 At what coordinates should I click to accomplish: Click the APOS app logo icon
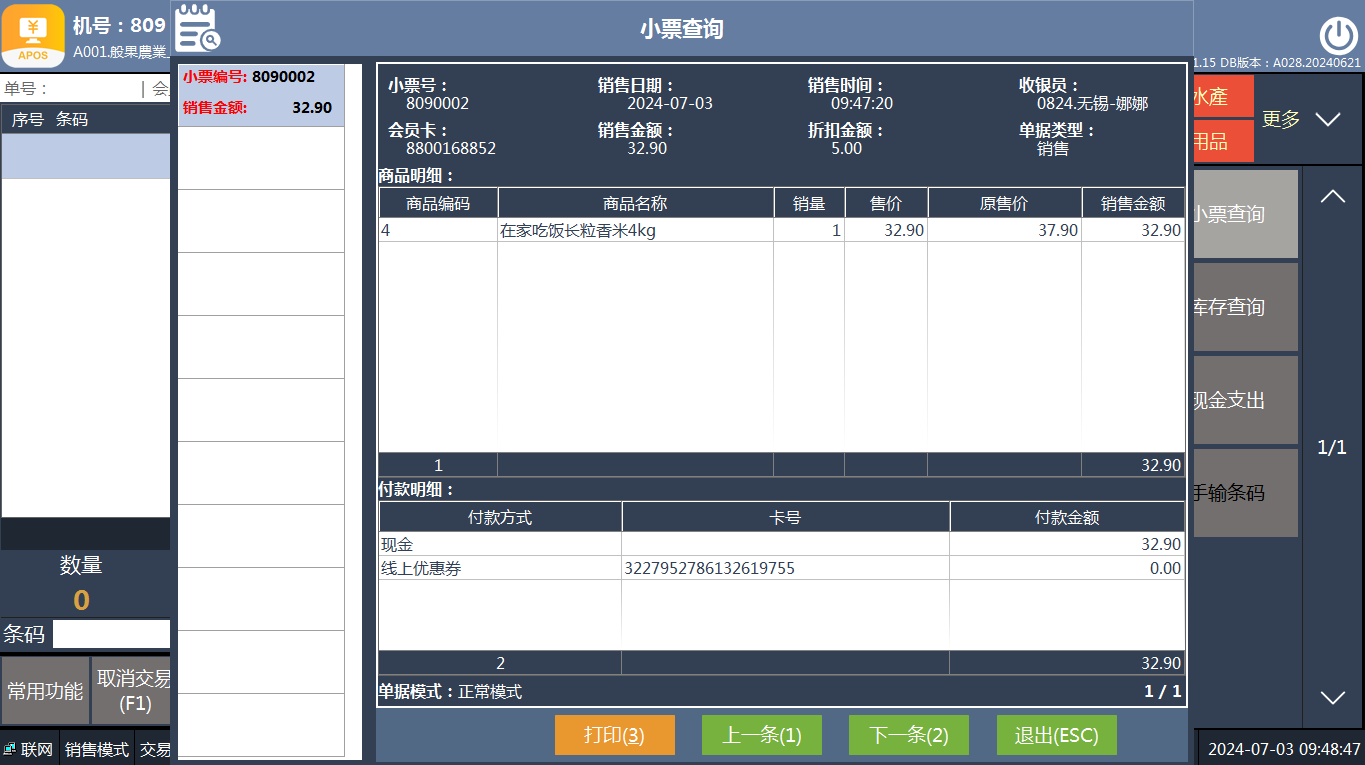coord(33,35)
